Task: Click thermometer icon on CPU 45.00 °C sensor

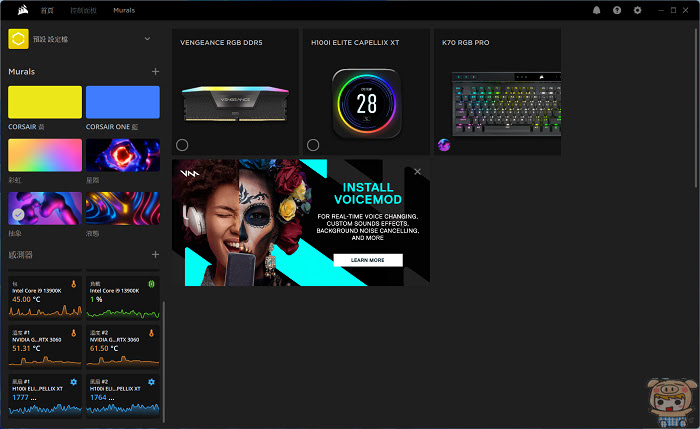Action: (x=74, y=284)
